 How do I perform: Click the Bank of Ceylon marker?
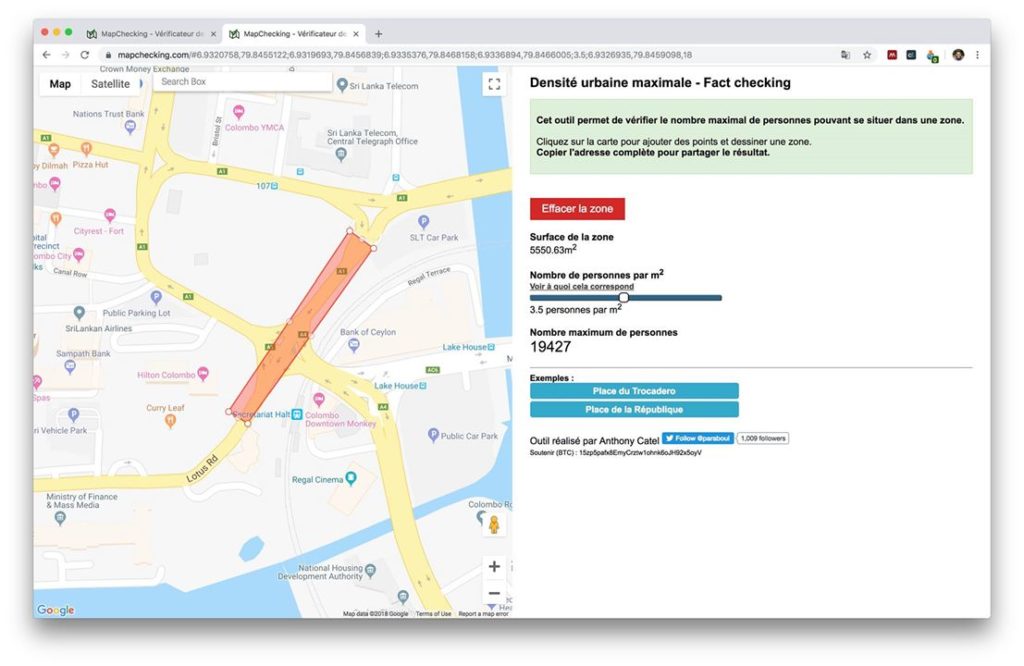tap(353, 346)
